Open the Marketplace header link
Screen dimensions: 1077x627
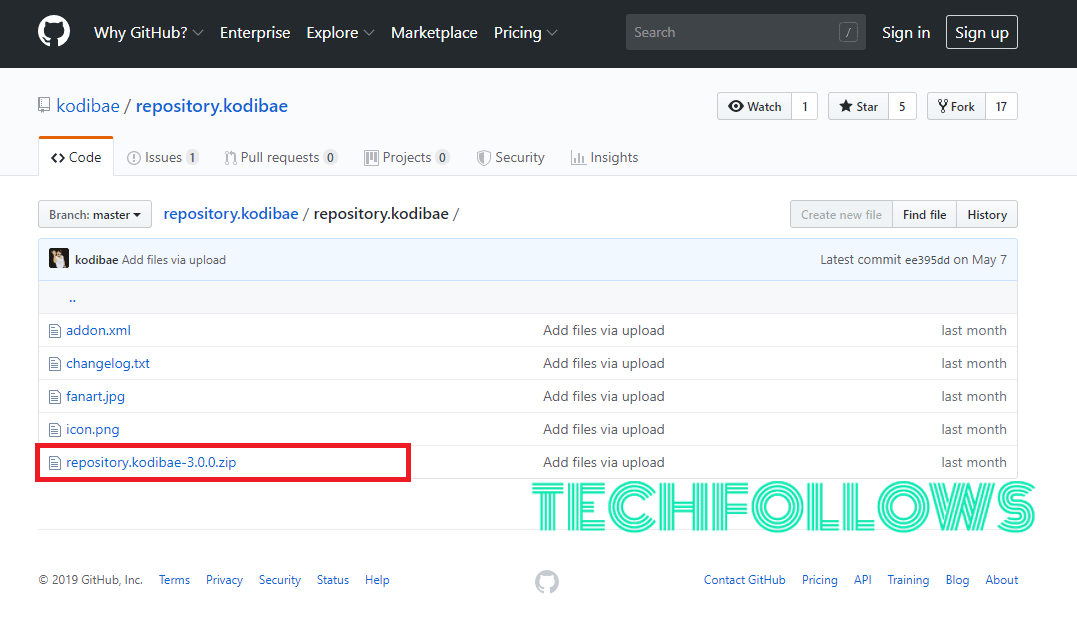click(x=434, y=32)
